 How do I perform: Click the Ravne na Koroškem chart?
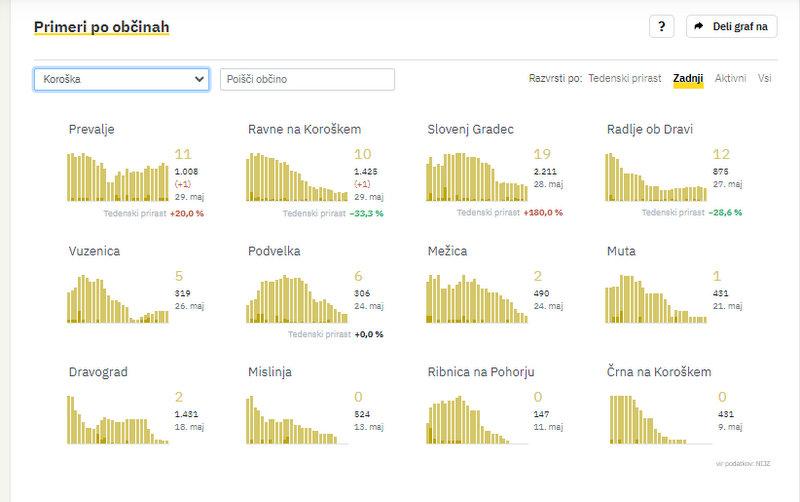click(x=297, y=176)
